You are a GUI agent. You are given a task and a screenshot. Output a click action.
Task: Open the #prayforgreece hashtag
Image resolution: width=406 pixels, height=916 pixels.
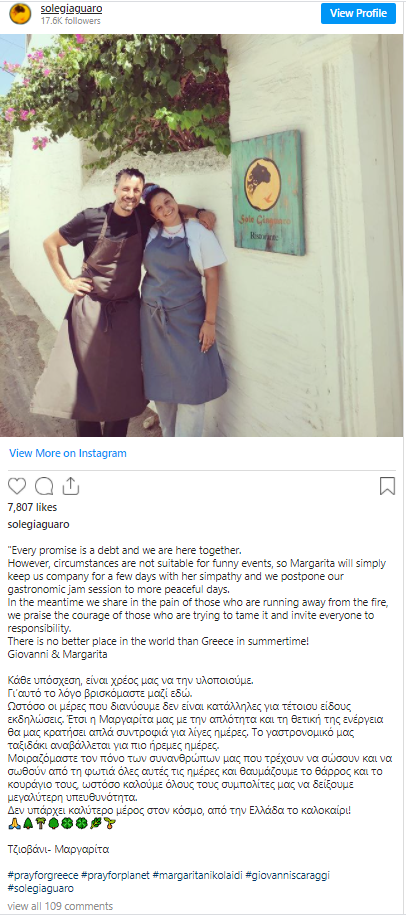[43, 875]
